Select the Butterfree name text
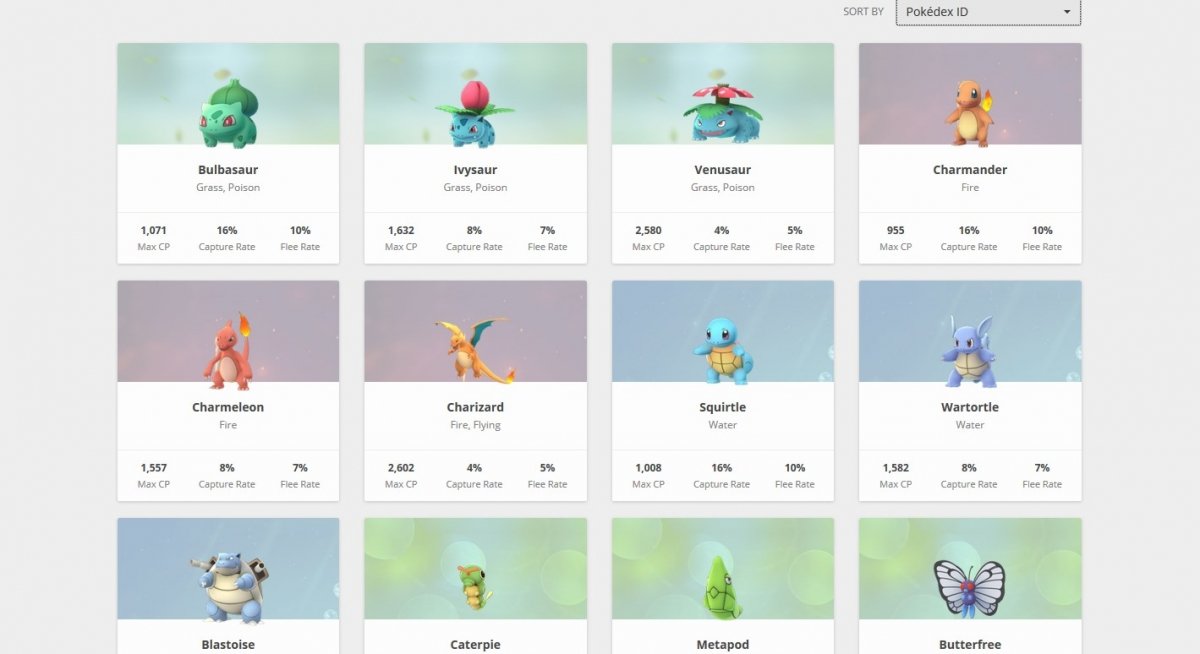This screenshot has width=1200, height=654. tap(970, 645)
